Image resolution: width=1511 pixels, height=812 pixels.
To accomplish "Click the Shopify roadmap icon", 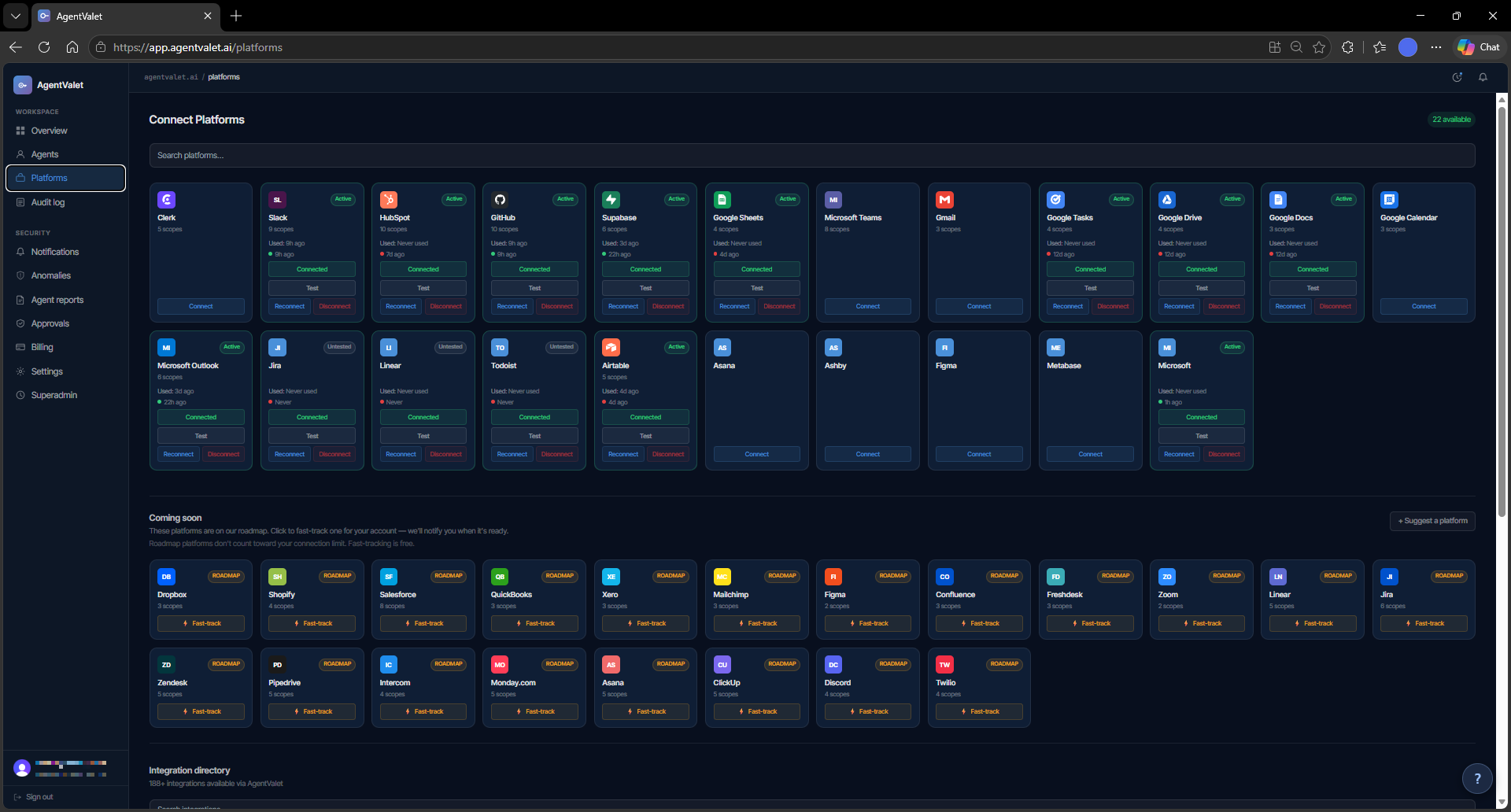I will [x=277, y=577].
